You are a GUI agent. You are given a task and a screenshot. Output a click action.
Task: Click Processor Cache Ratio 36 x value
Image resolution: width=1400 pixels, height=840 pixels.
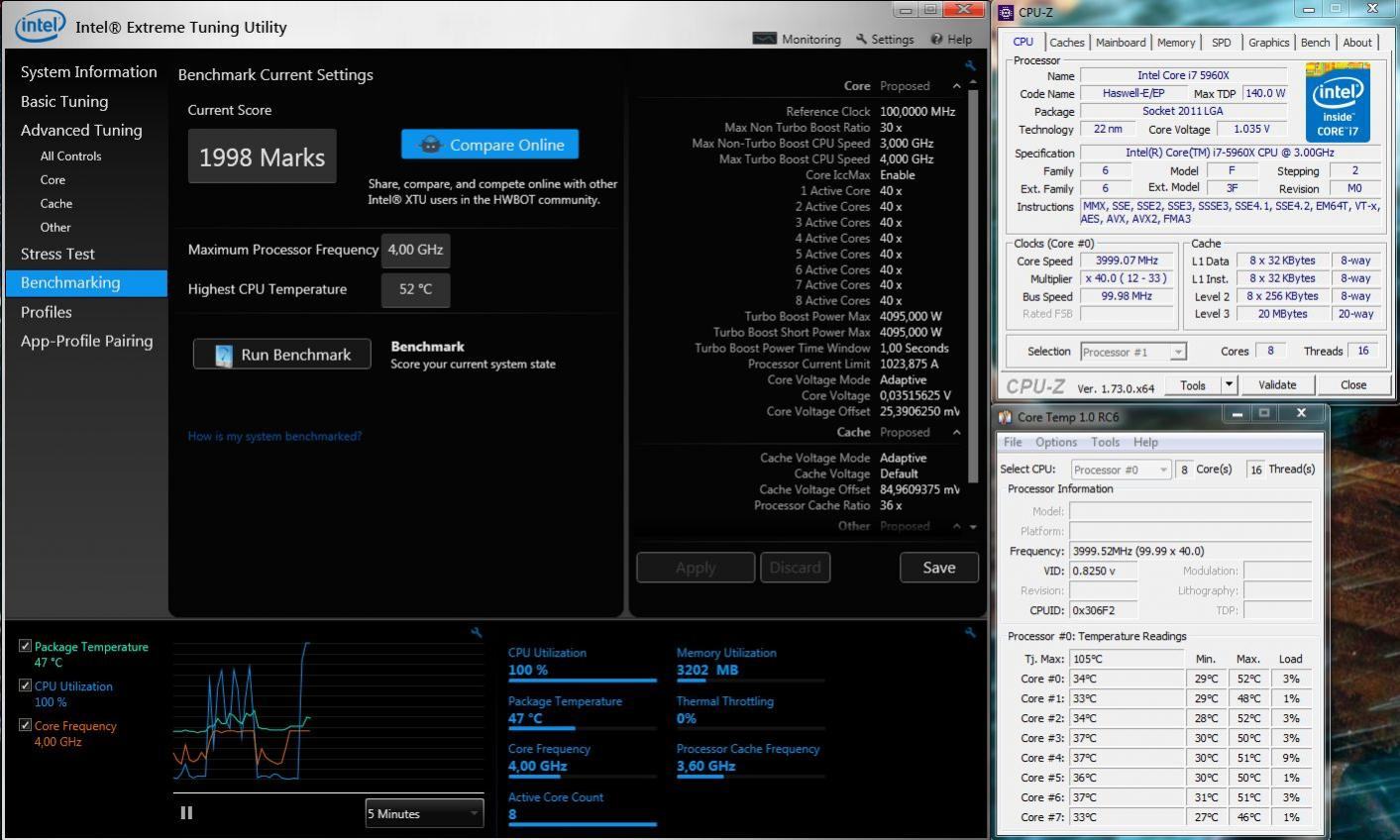click(x=891, y=505)
